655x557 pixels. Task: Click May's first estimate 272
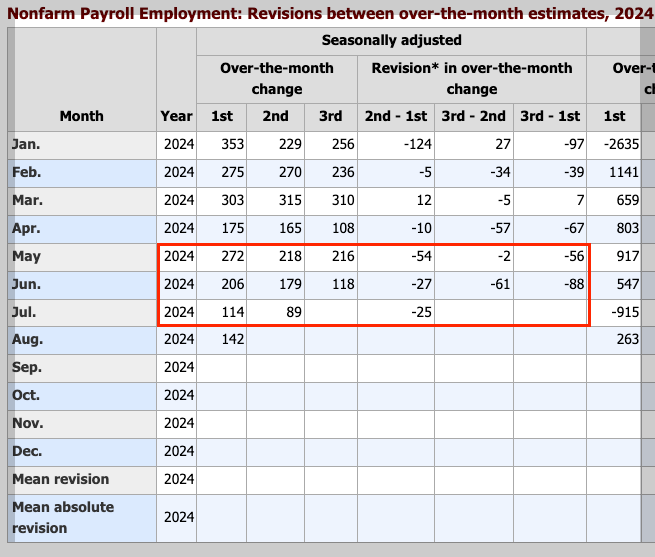(x=233, y=256)
